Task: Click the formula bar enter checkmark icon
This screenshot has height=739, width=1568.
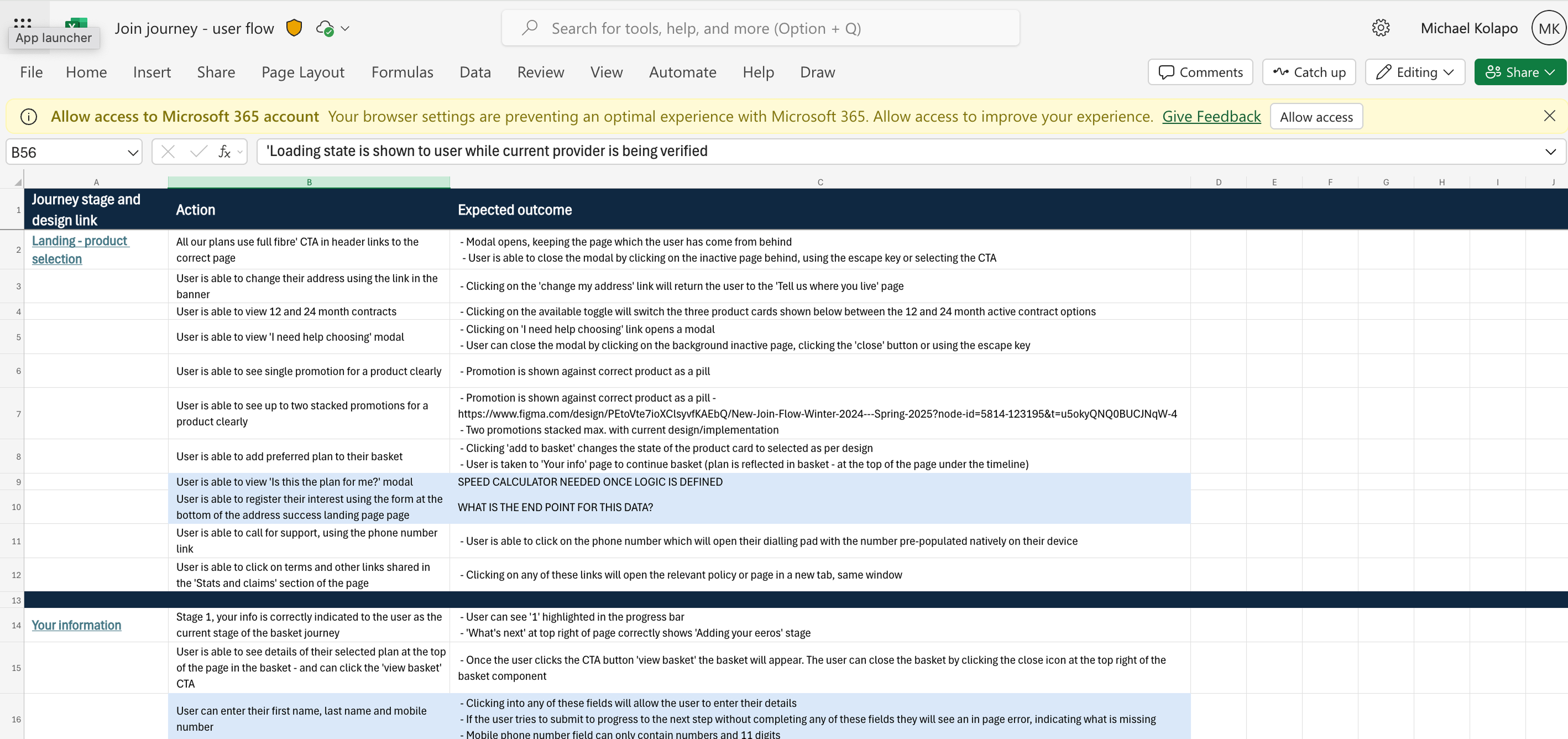Action: pyautogui.click(x=198, y=152)
